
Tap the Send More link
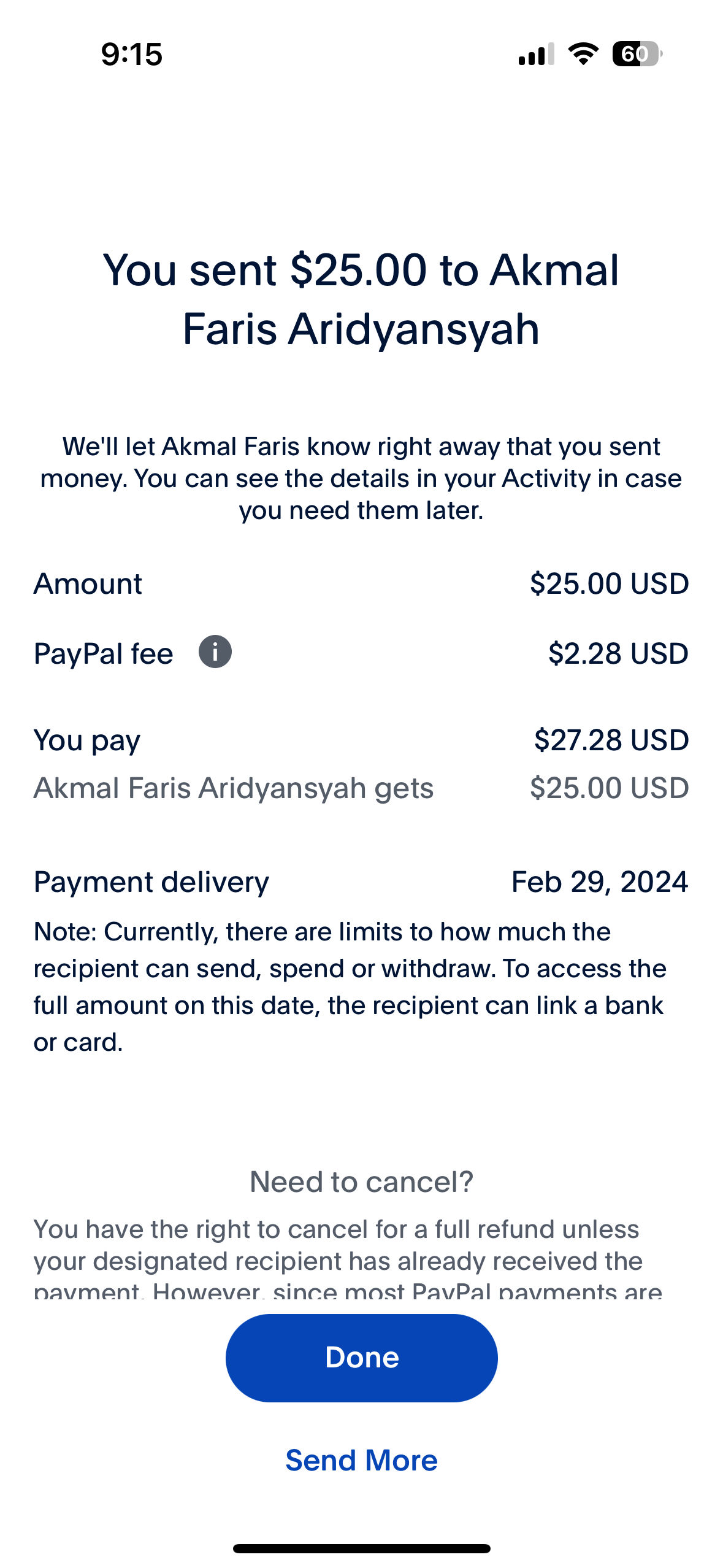coord(361,1460)
